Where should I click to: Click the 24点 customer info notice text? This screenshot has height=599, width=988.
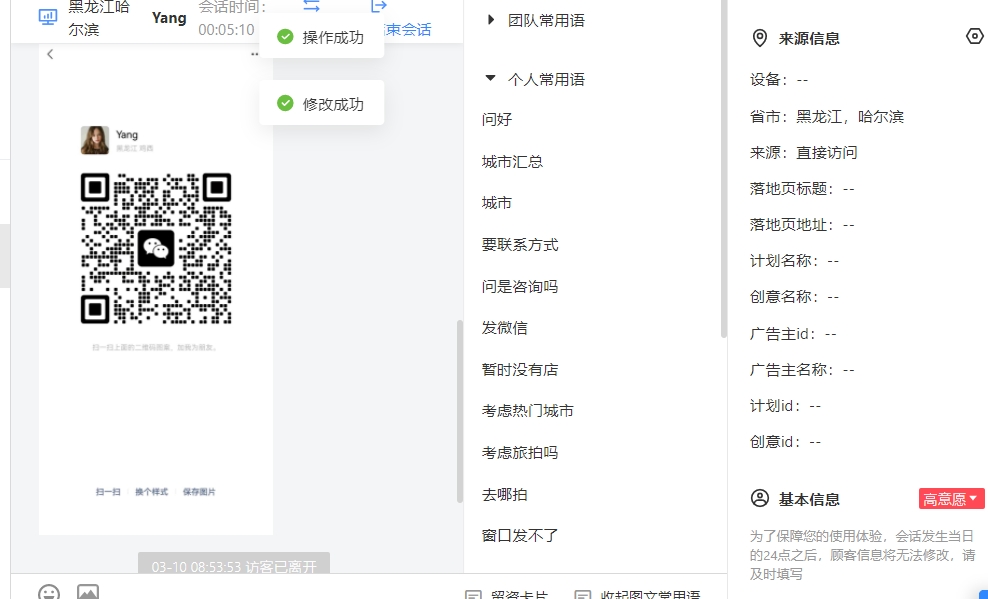862,555
